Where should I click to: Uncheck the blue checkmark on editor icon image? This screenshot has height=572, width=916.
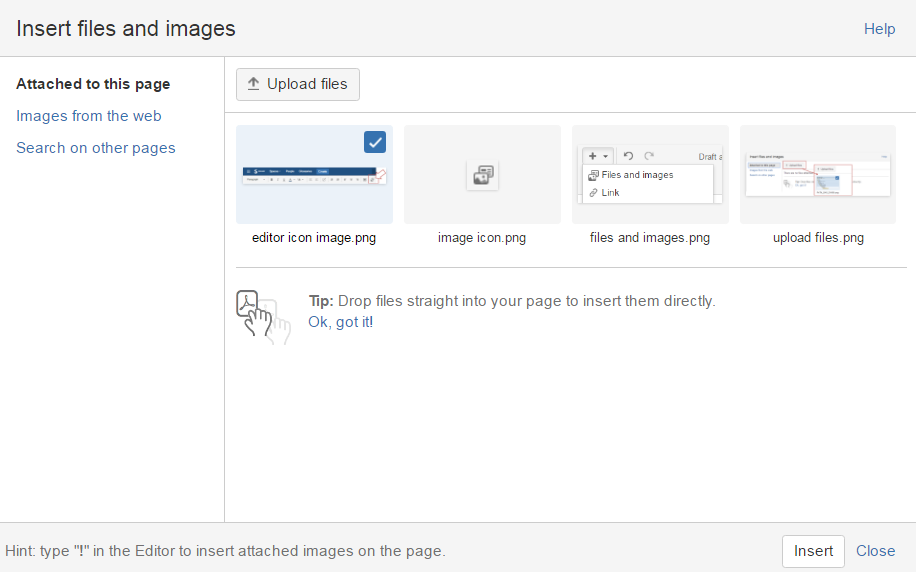click(x=375, y=143)
